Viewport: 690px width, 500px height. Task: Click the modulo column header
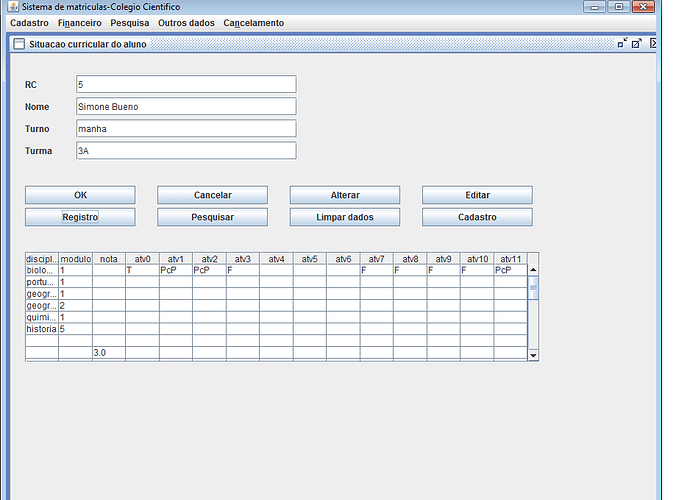[x=76, y=259]
